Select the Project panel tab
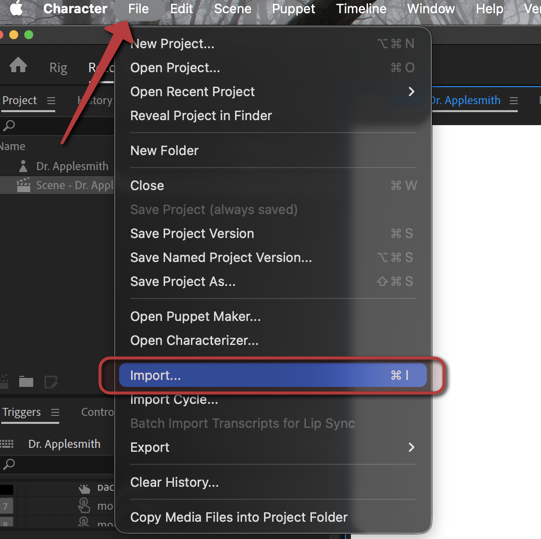Screen dimensions: 541x539 [19, 100]
